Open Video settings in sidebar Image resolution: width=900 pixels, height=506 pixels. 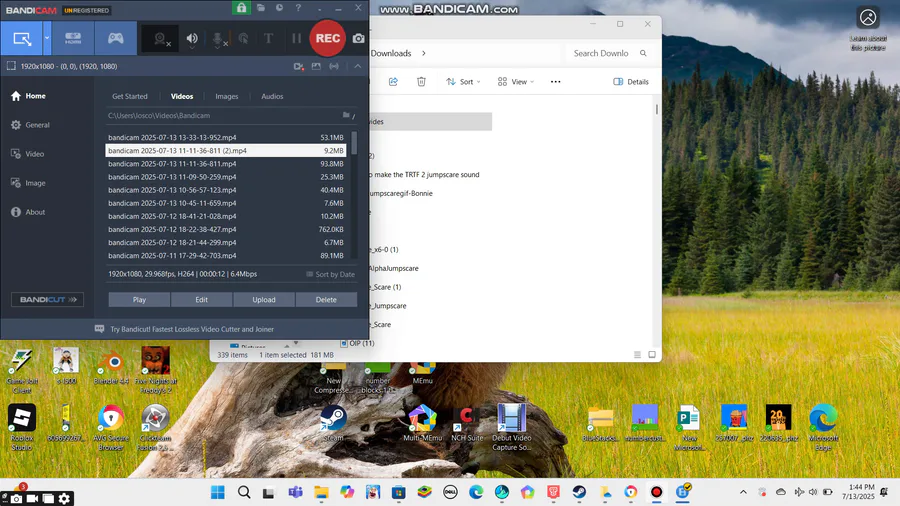[x=28, y=154]
